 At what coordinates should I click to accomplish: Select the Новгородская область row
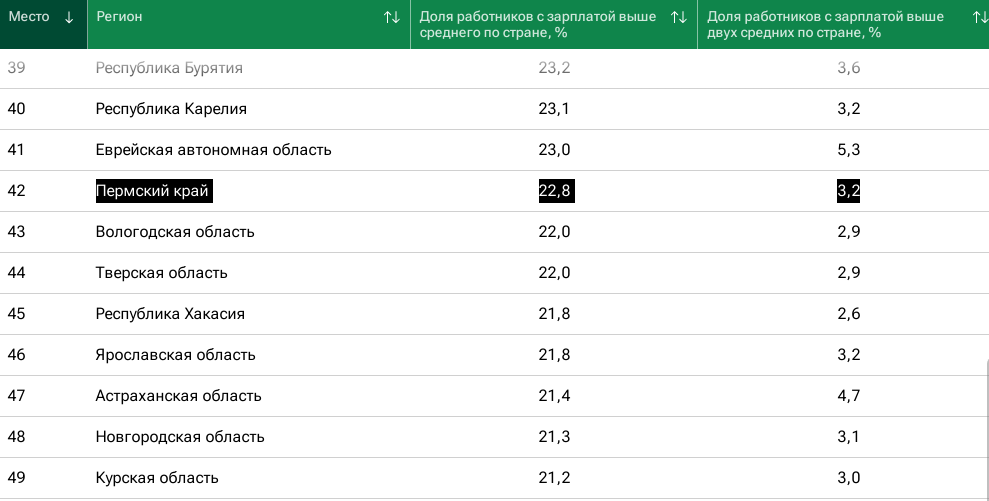pyautogui.click(x=180, y=437)
